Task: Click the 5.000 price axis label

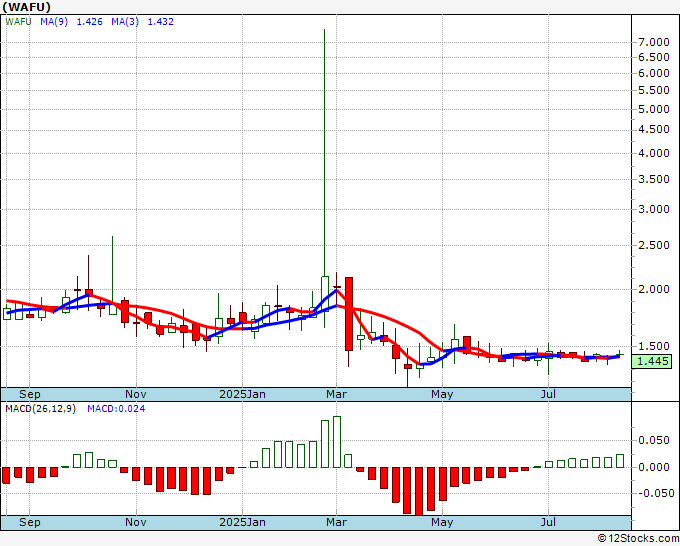Action: 654,109
